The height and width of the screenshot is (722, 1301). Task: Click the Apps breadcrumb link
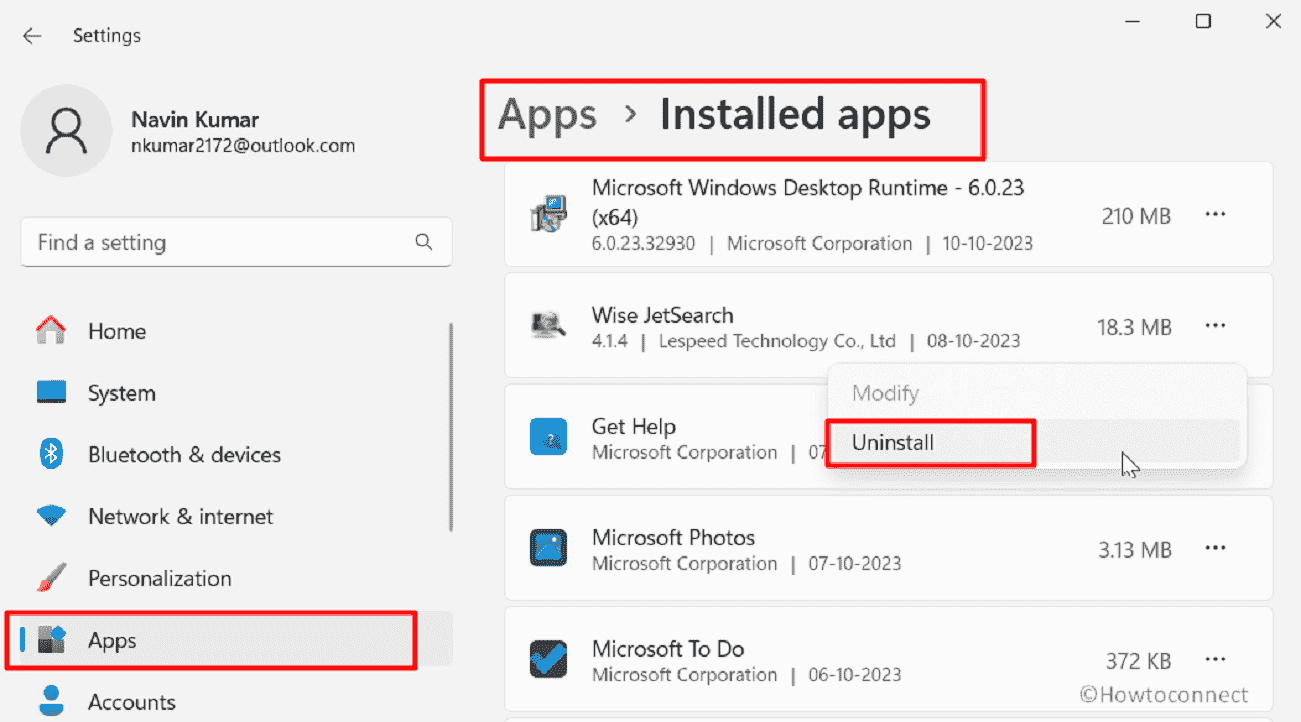point(547,115)
